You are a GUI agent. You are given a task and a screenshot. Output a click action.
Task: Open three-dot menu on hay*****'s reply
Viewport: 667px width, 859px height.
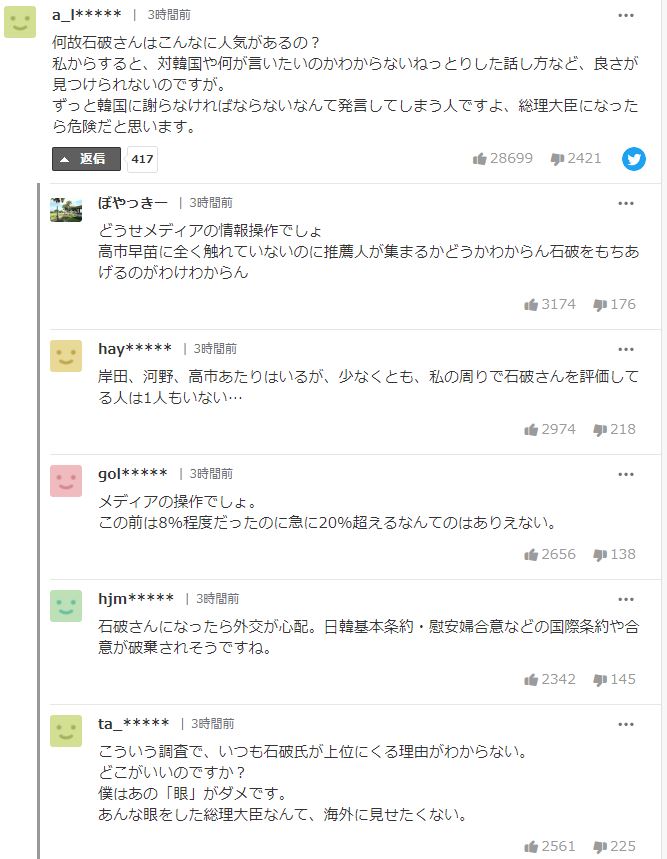(x=626, y=349)
